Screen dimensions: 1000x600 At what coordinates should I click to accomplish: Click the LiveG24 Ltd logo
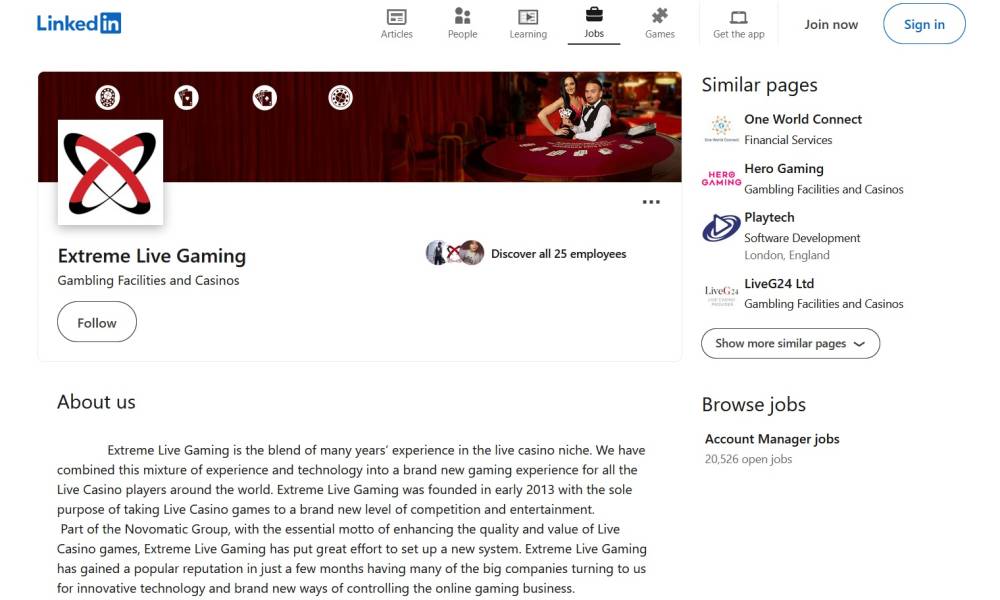(721, 295)
